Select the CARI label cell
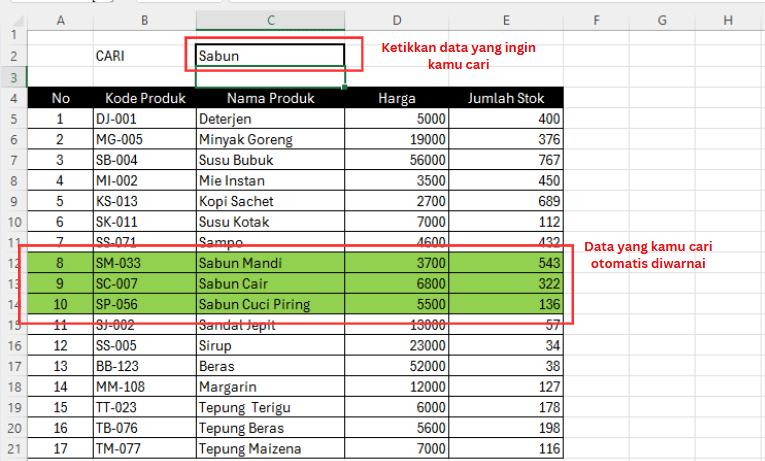The height and width of the screenshot is (461, 765). coord(144,56)
